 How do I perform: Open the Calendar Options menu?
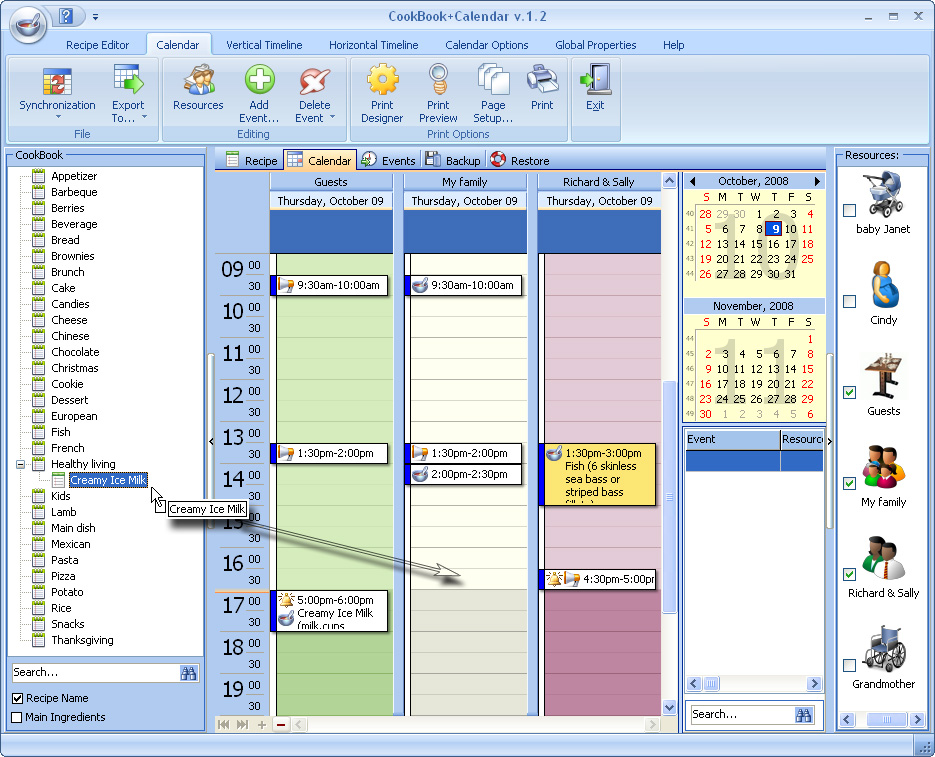tap(487, 44)
